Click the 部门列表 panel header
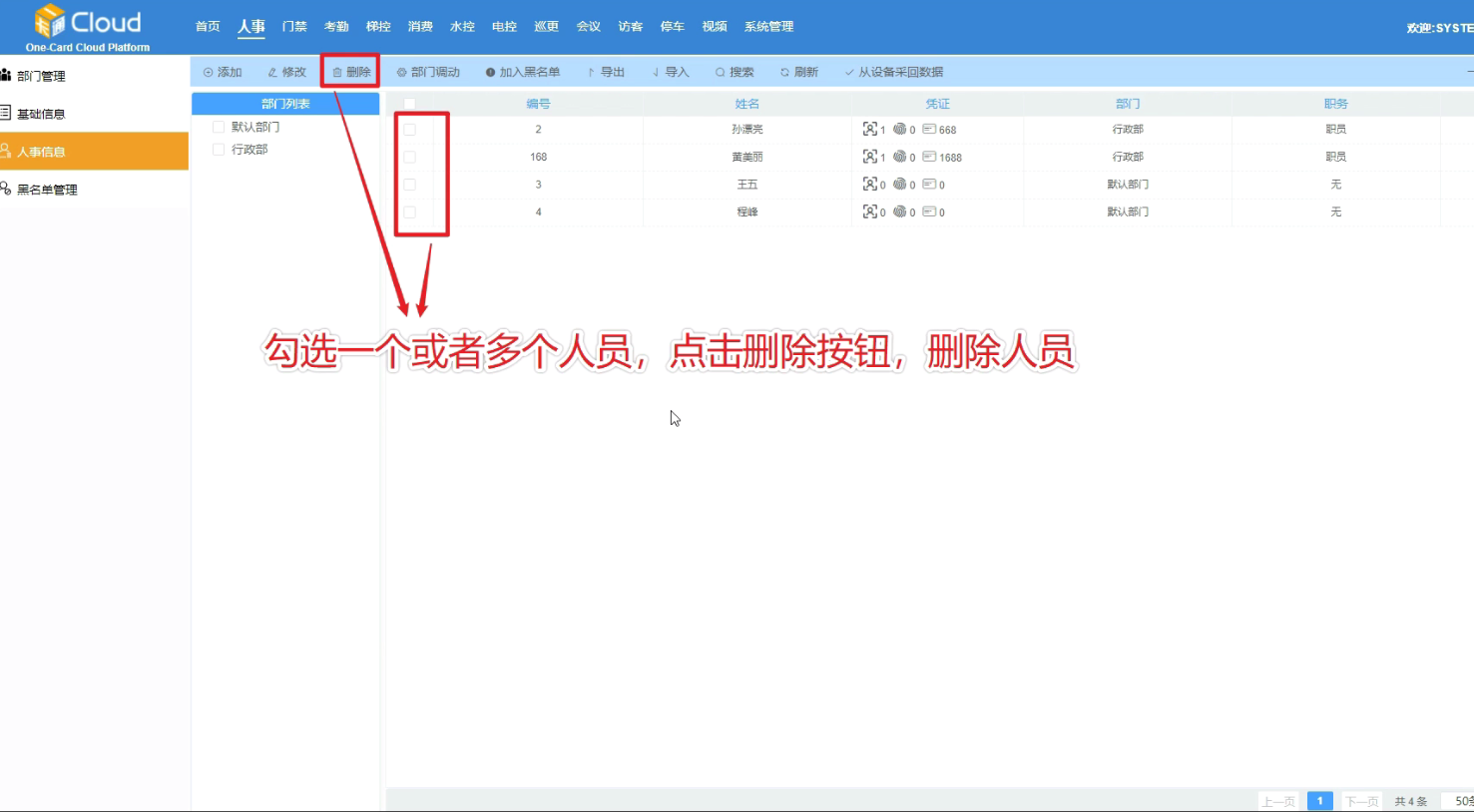This screenshot has height=812, width=1474. (285, 104)
